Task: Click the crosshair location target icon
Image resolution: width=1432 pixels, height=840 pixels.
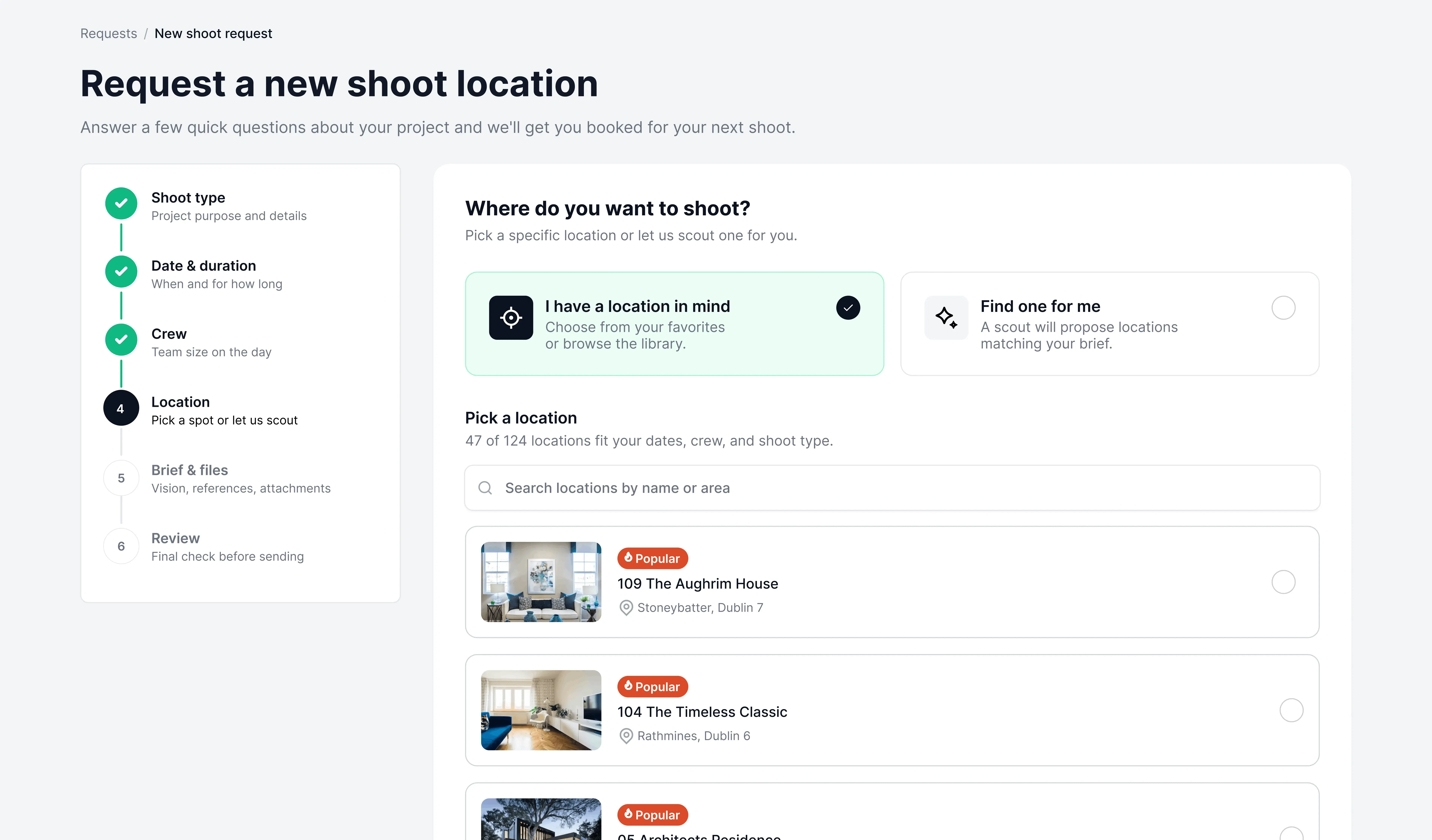Action: click(x=511, y=318)
